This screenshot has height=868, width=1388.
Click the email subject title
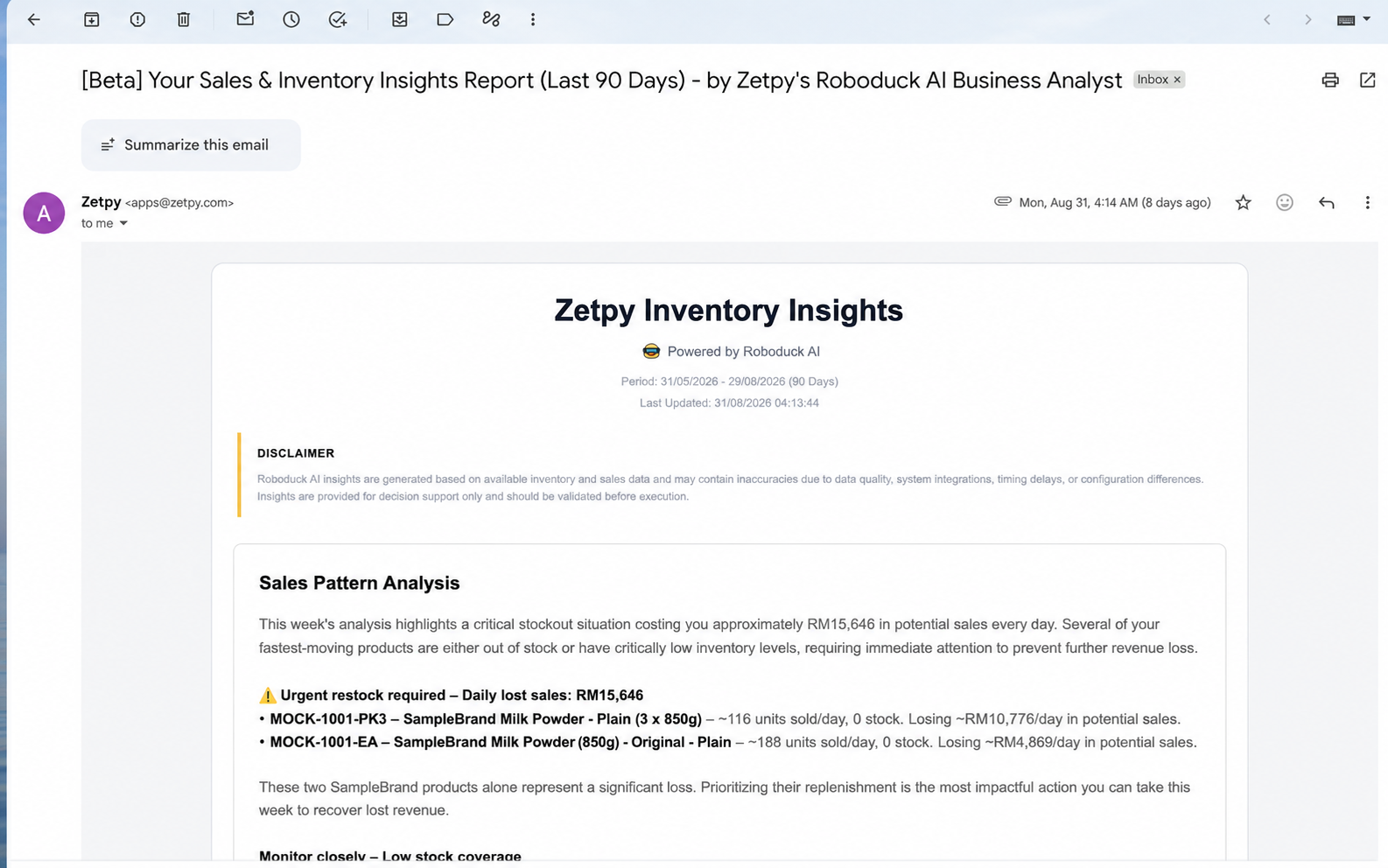click(601, 80)
